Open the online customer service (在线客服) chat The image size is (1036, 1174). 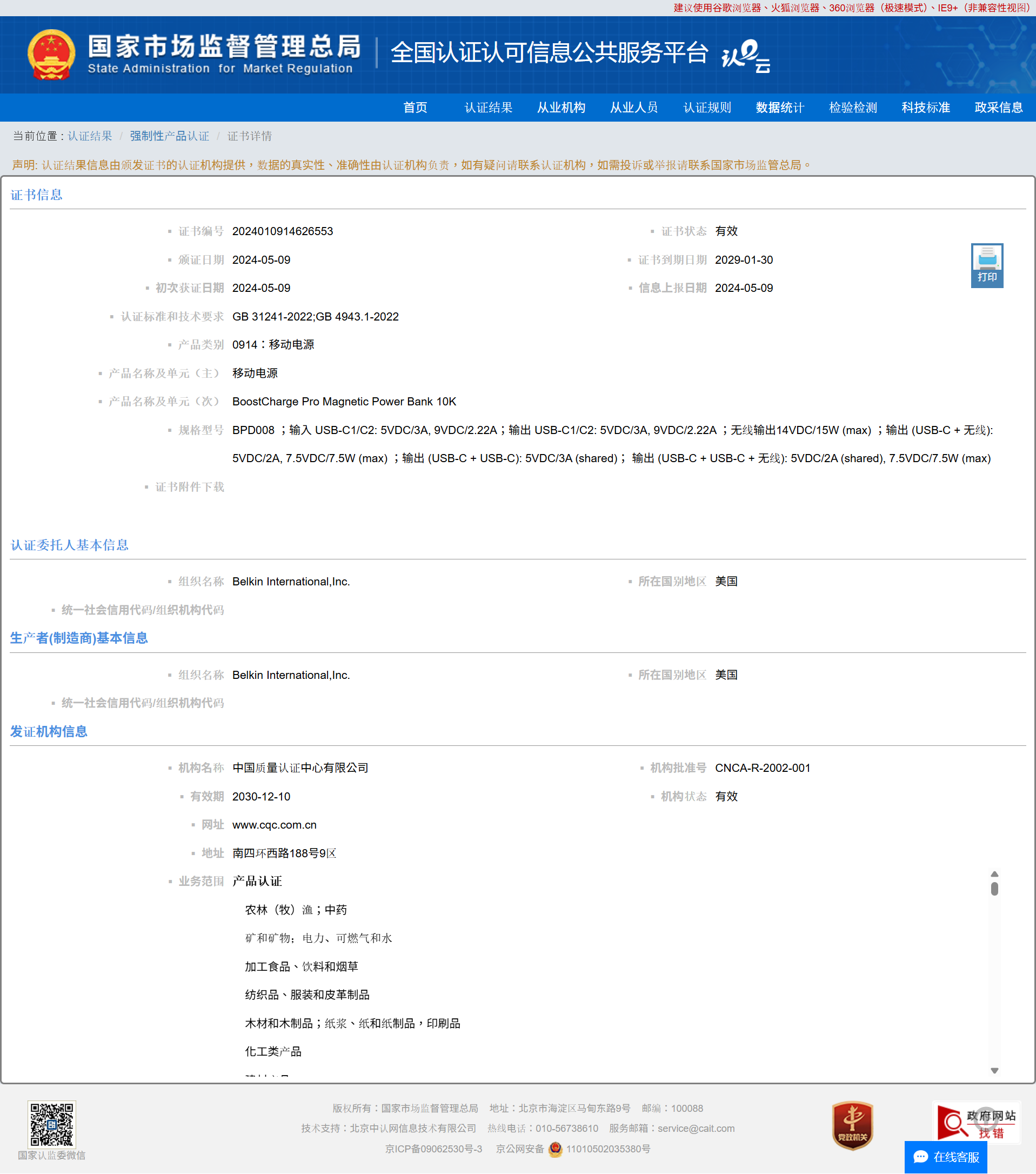coord(945,1157)
